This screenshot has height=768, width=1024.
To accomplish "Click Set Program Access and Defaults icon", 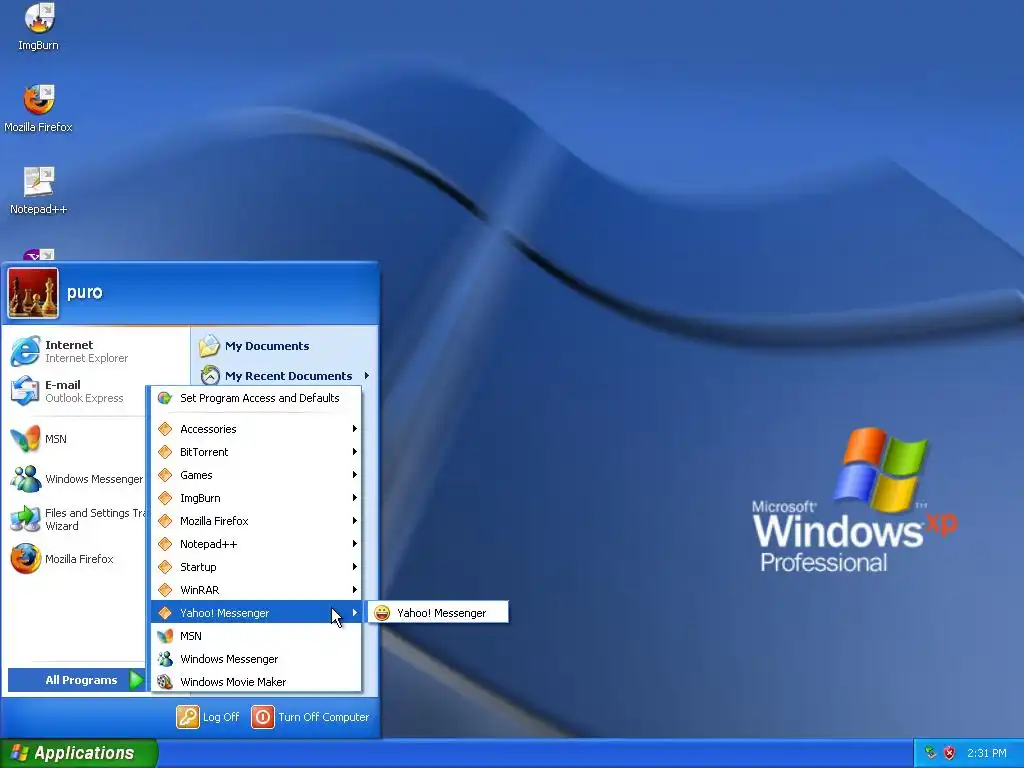I will (x=165, y=398).
